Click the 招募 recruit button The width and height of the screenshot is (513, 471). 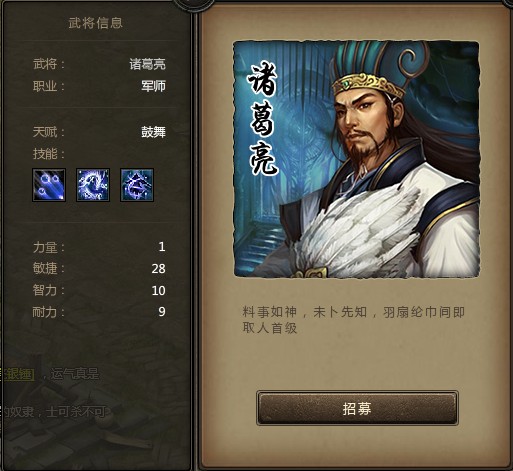point(357,408)
